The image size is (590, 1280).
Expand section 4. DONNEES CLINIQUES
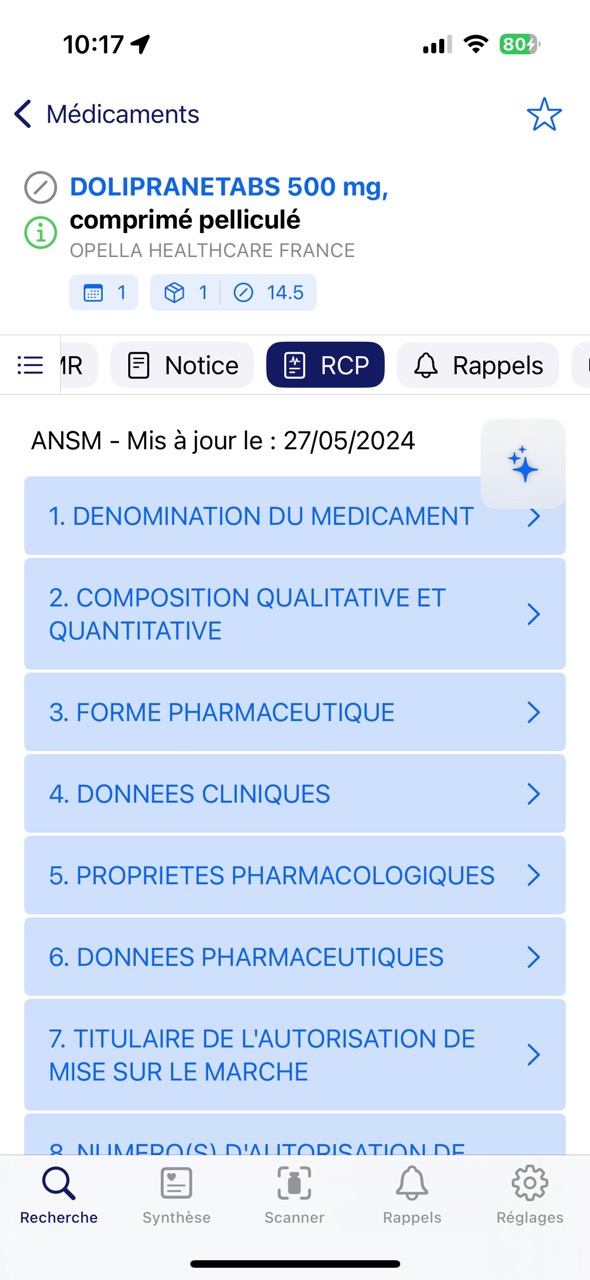(295, 793)
